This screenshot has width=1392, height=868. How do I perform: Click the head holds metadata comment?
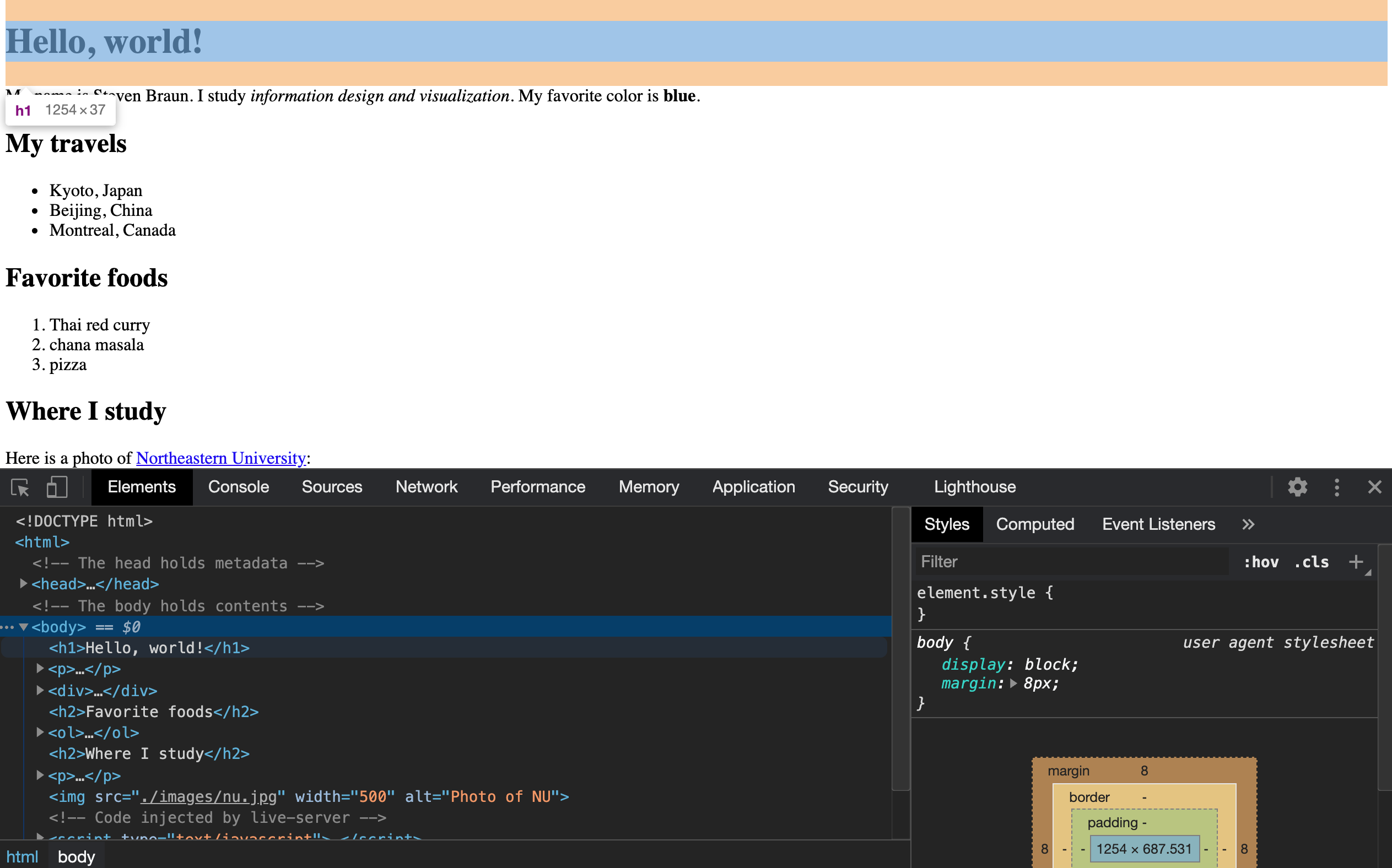[179, 563]
